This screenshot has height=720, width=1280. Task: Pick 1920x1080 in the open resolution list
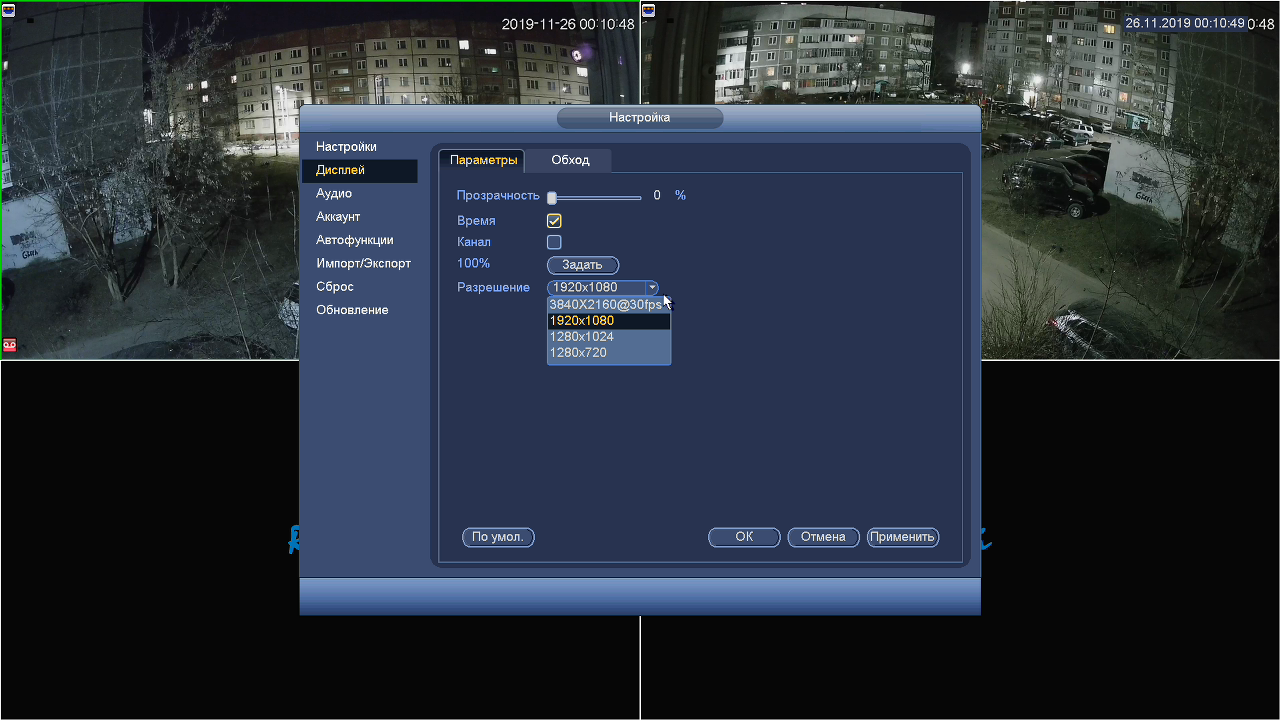pyautogui.click(x=608, y=321)
